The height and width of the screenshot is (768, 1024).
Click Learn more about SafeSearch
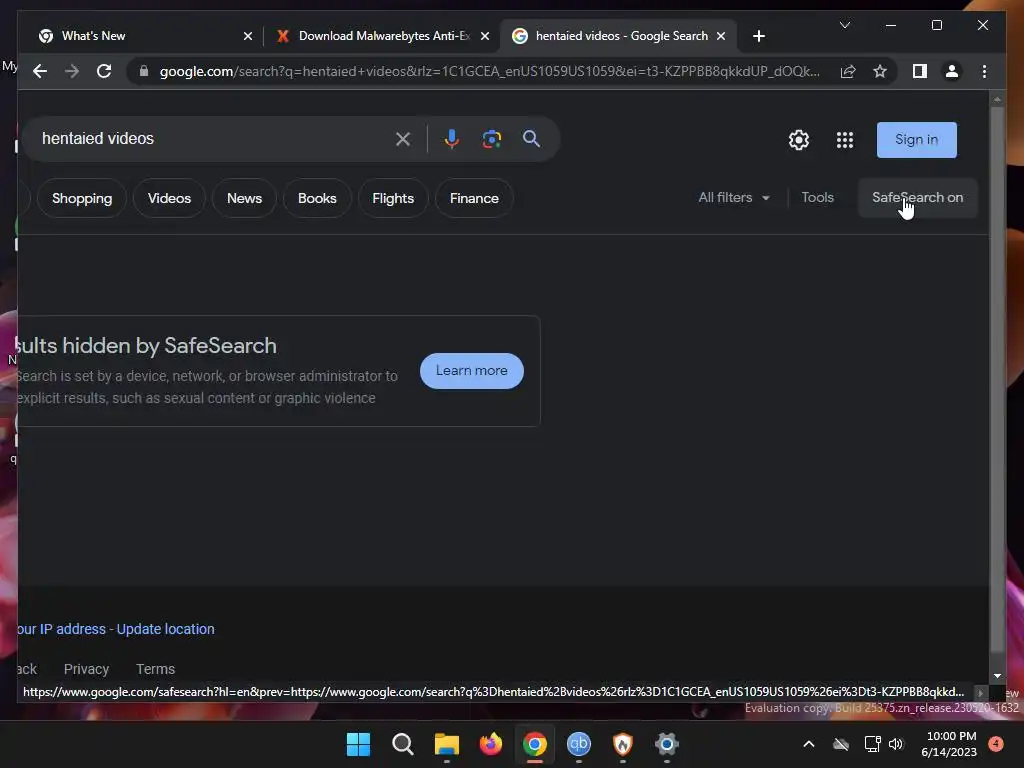pyautogui.click(x=472, y=371)
